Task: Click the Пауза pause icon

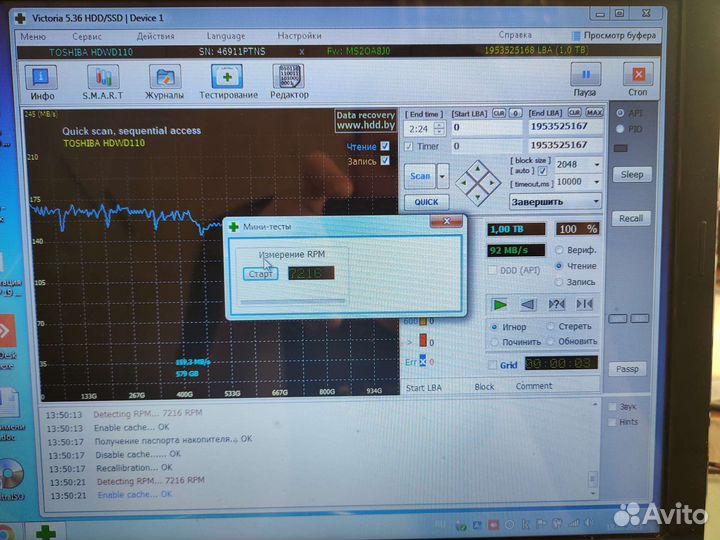Action: (x=584, y=78)
